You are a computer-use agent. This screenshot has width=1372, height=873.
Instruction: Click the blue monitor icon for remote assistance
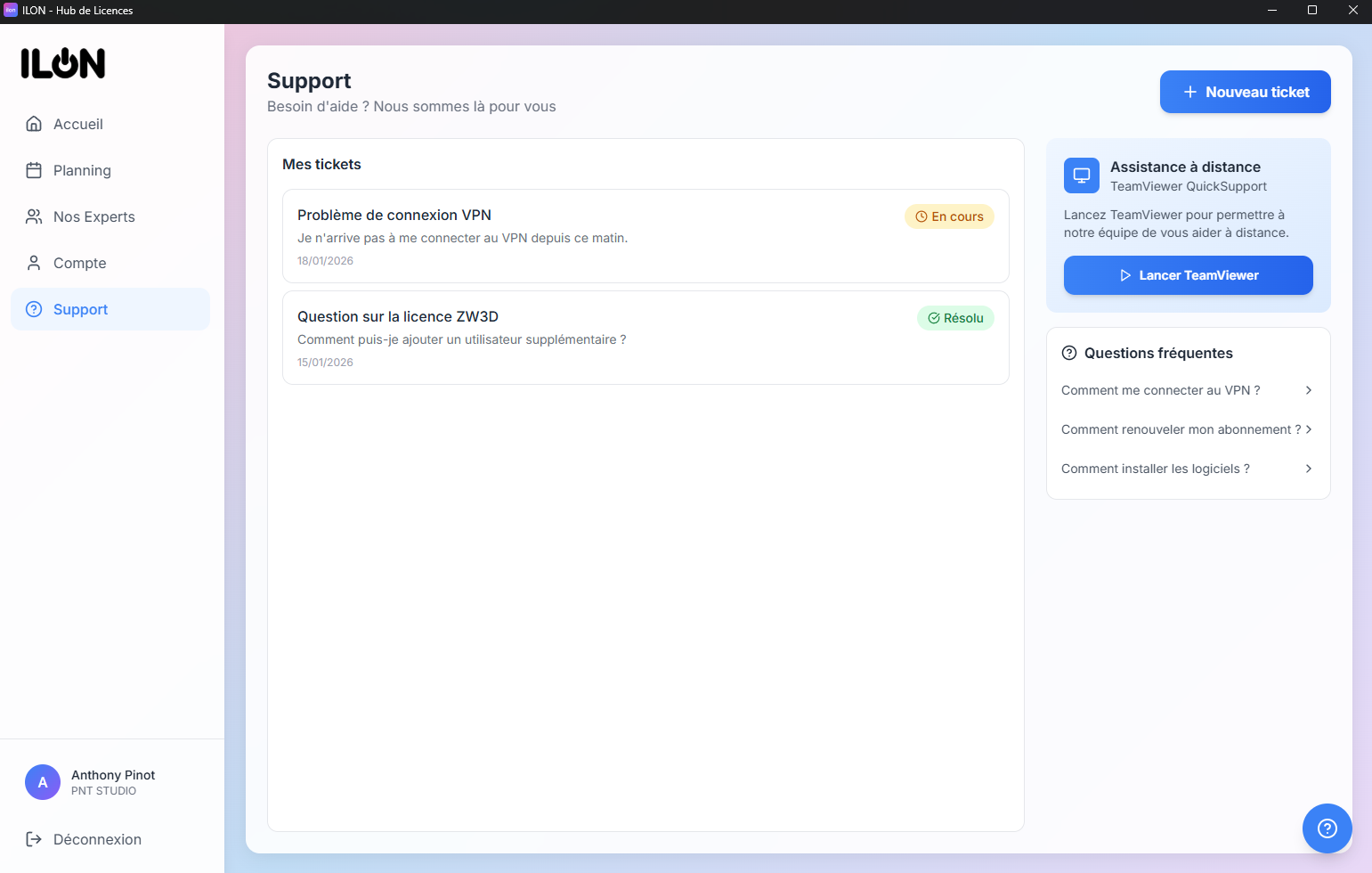[1082, 175]
